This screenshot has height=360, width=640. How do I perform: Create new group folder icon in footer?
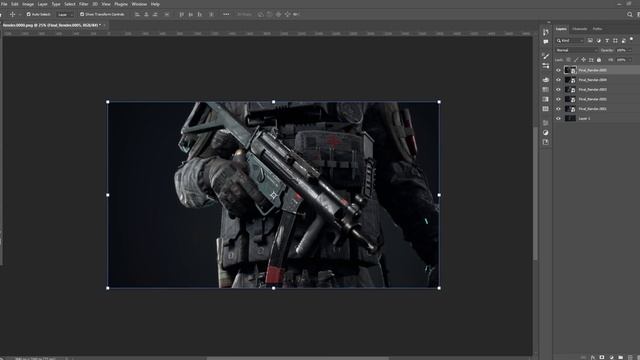click(621, 357)
